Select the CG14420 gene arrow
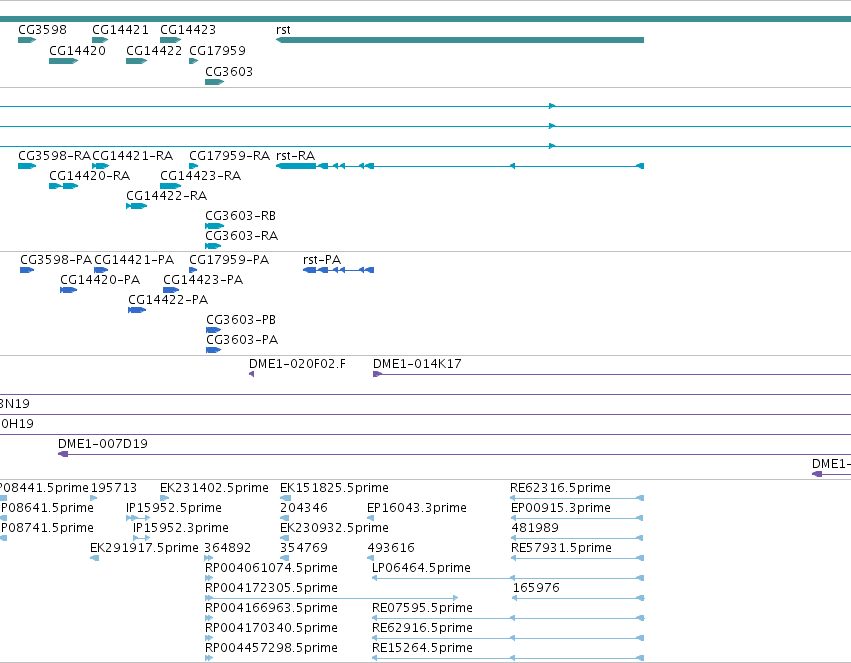 pos(63,61)
